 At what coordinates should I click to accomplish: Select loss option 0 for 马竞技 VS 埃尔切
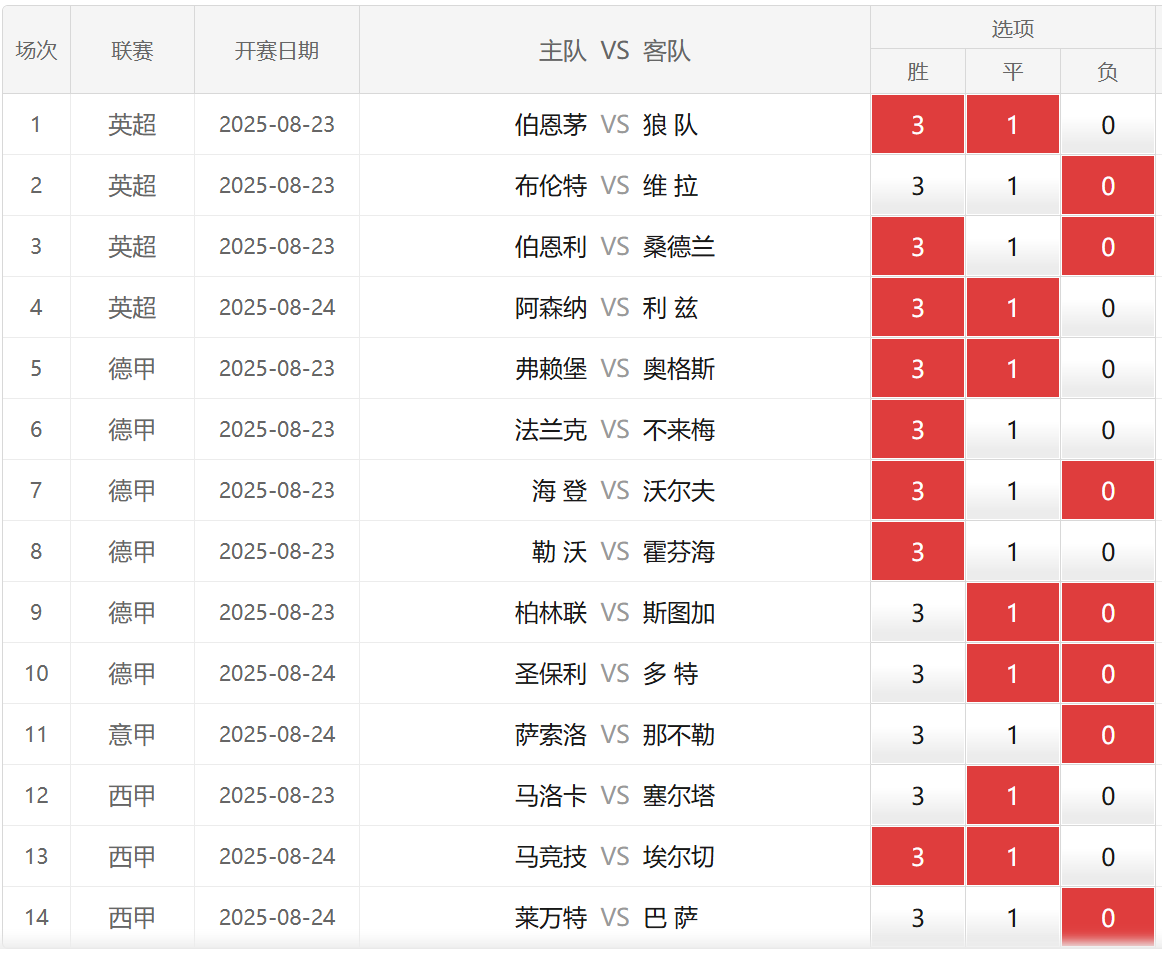click(1107, 856)
